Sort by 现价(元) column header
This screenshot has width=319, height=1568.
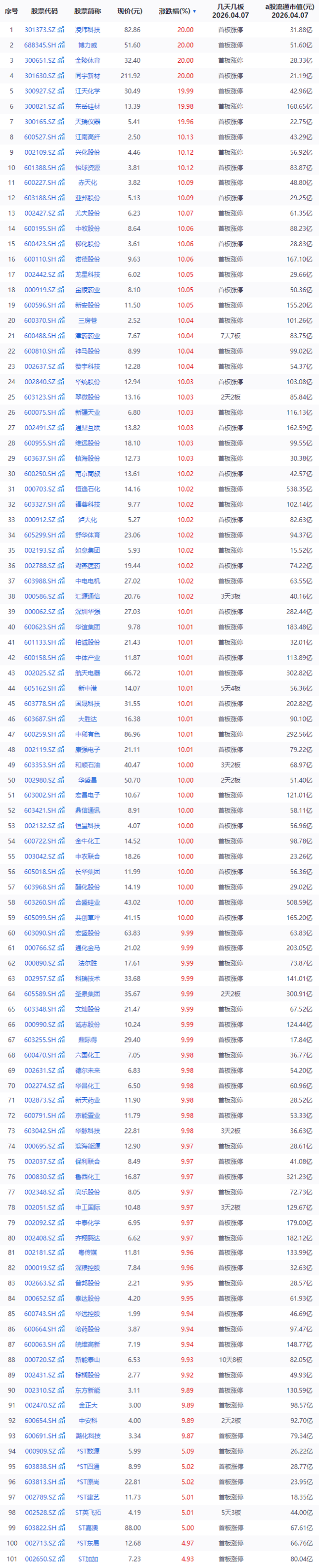click(129, 11)
